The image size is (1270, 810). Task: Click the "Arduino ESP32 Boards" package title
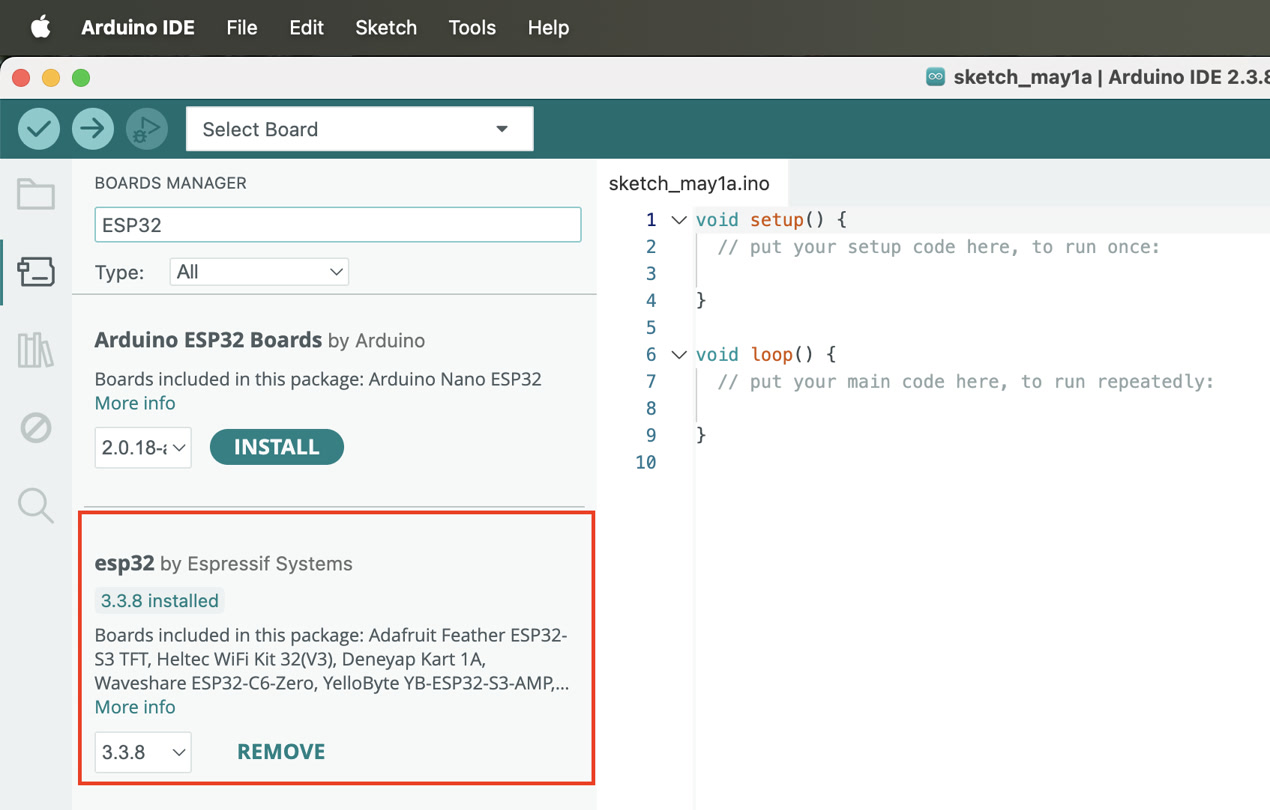click(x=208, y=340)
